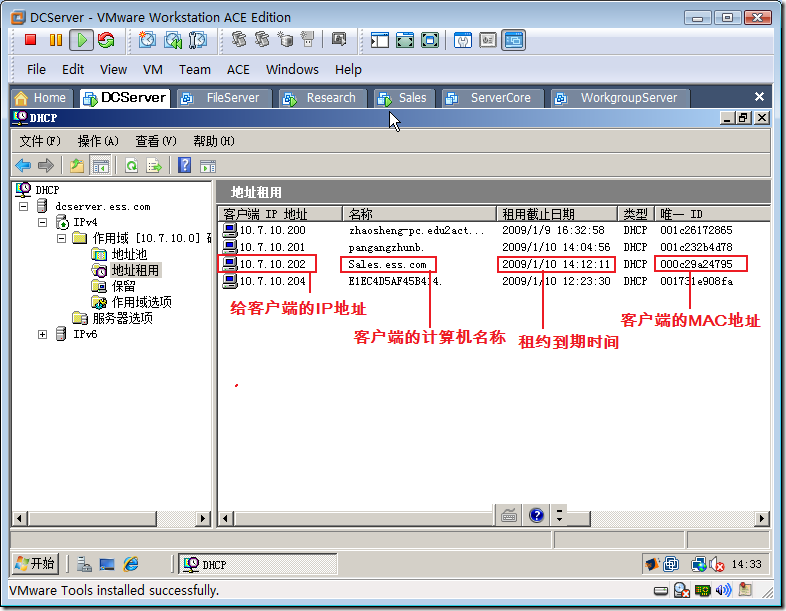Open the language bar options dropdown

tap(559, 515)
